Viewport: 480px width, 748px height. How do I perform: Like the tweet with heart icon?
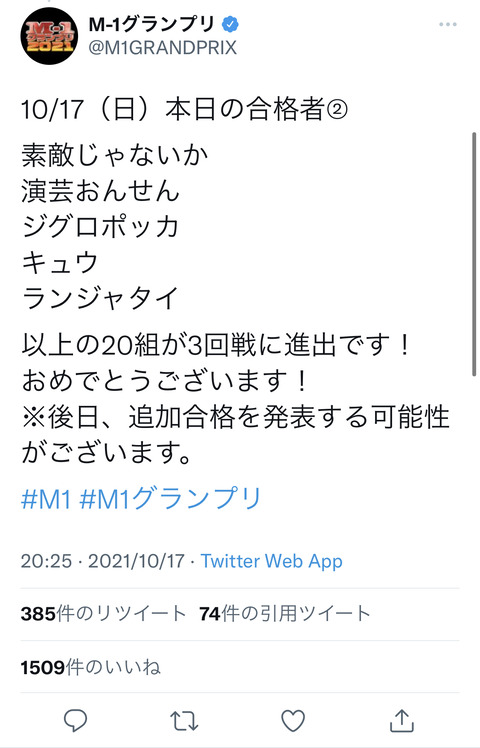coord(292,721)
